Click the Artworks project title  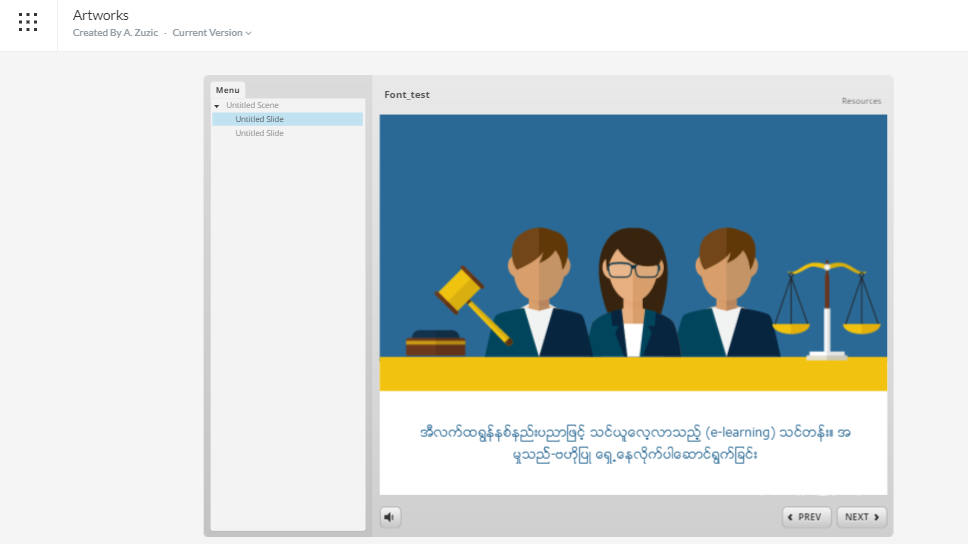(101, 15)
